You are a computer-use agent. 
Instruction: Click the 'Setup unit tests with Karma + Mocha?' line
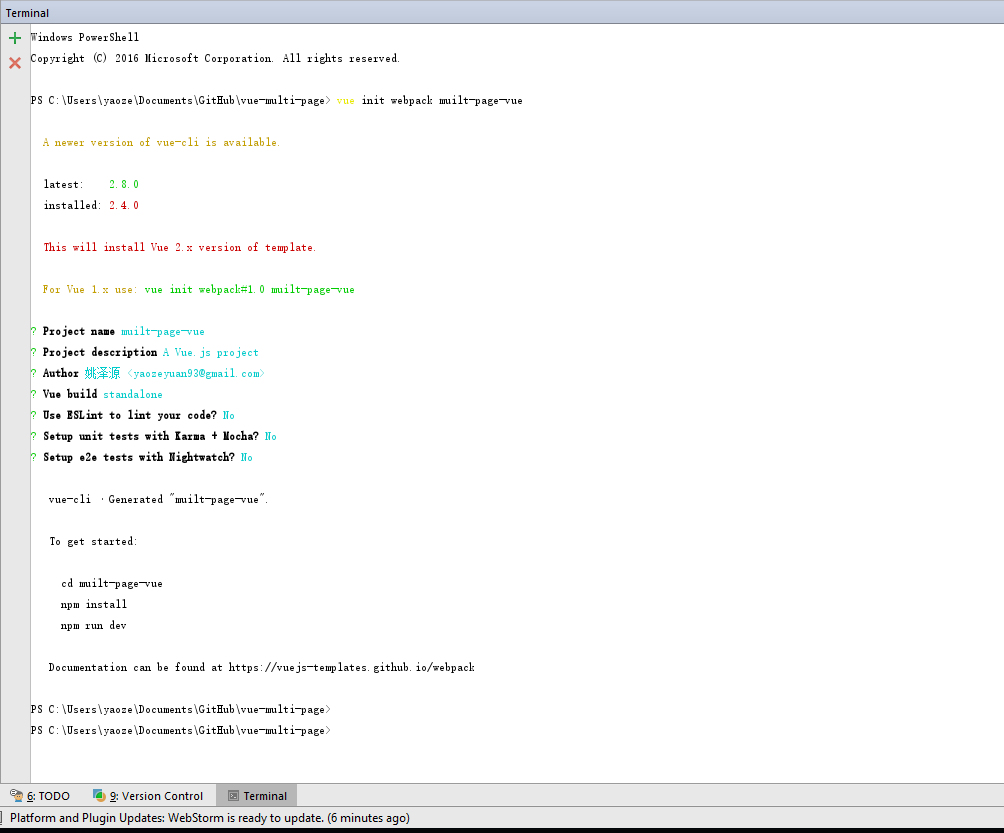tap(154, 437)
